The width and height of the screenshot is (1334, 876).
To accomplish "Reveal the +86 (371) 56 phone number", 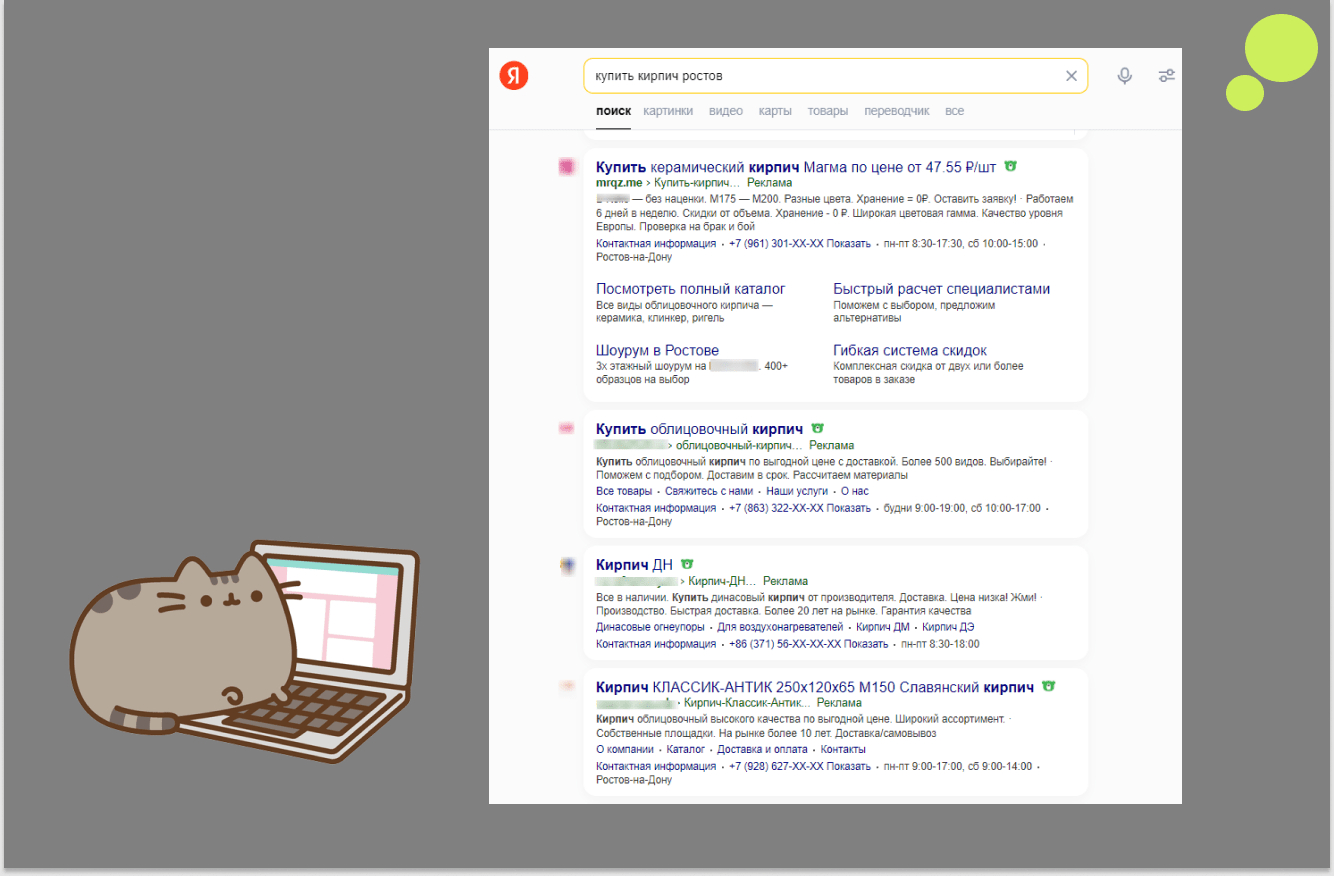I will click(809, 644).
